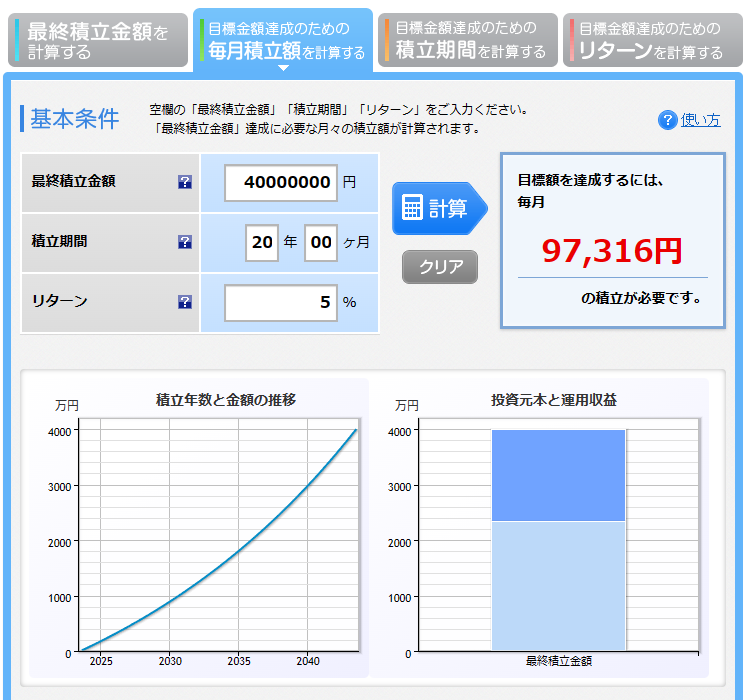Click the help icon beside 積立期間
Image resolution: width=743 pixels, height=700 pixels.
tap(184, 242)
